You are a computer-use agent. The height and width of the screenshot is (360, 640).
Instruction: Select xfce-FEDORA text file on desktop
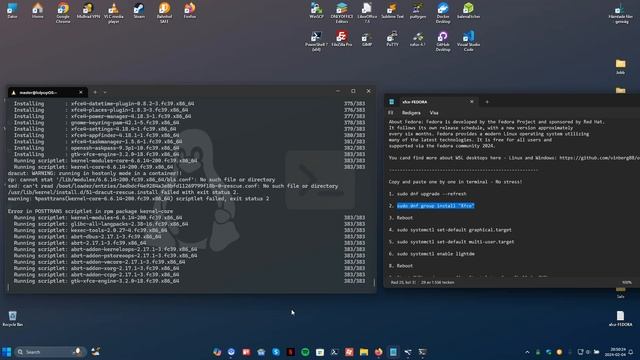pyautogui.click(x=620, y=318)
